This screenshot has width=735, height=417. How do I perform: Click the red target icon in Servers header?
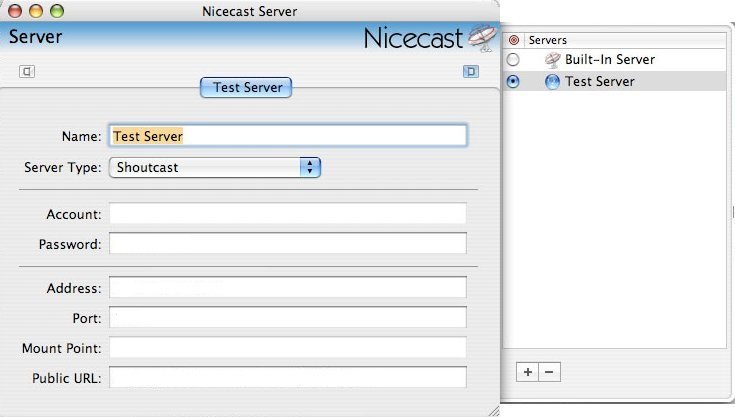click(x=514, y=40)
